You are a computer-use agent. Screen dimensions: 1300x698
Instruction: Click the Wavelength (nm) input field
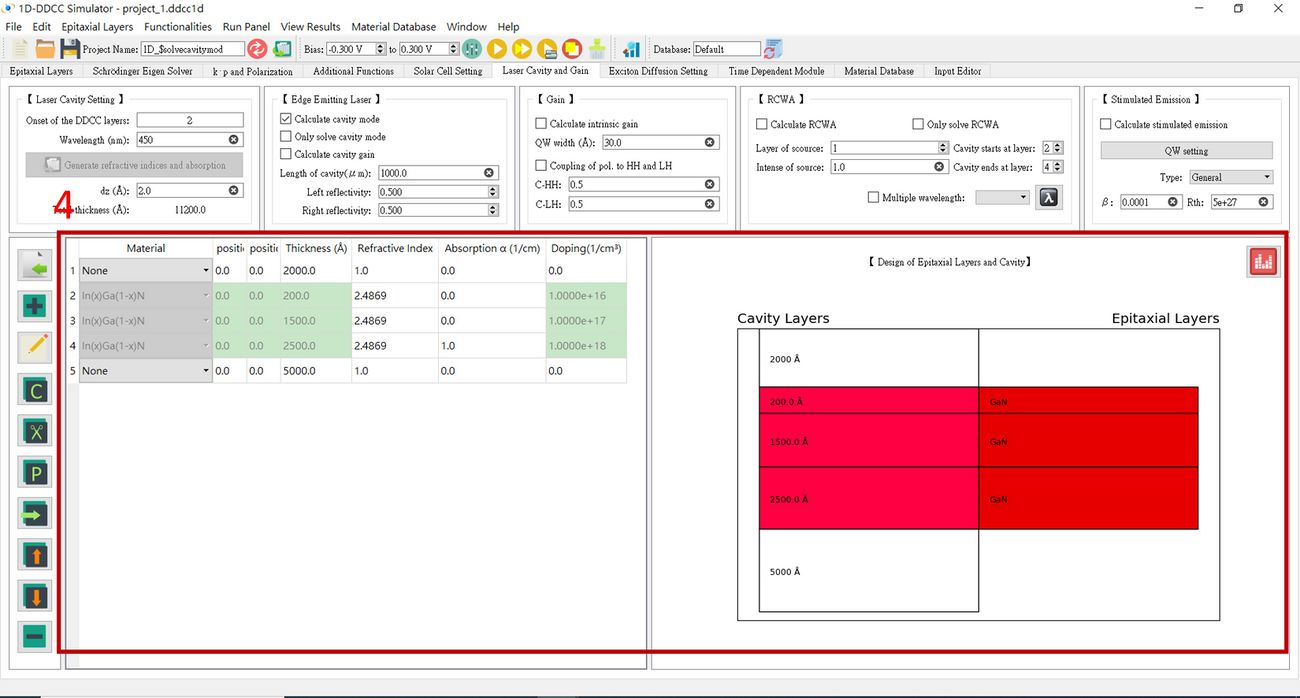coord(183,140)
